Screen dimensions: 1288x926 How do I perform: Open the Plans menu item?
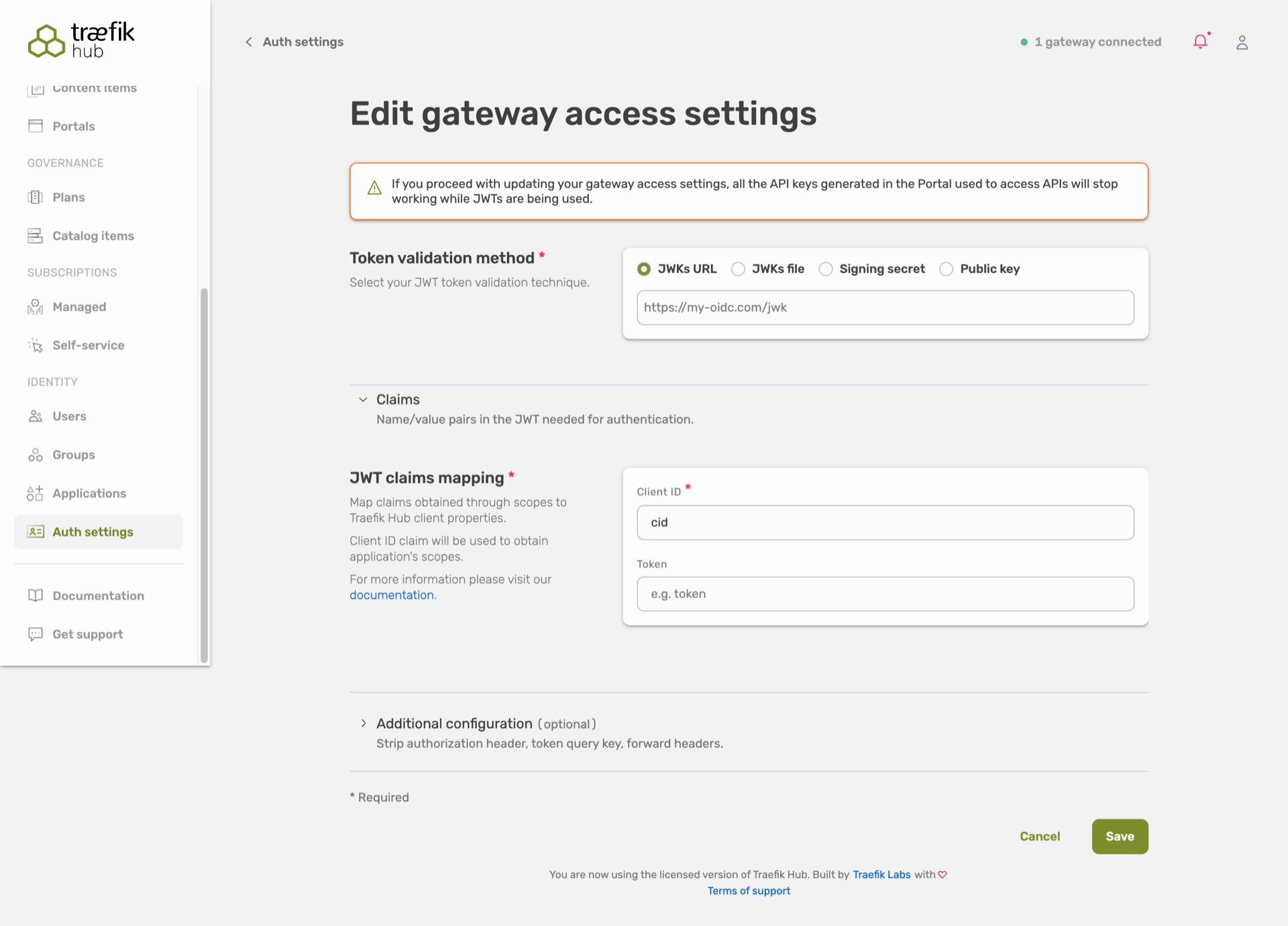coord(99,197)
